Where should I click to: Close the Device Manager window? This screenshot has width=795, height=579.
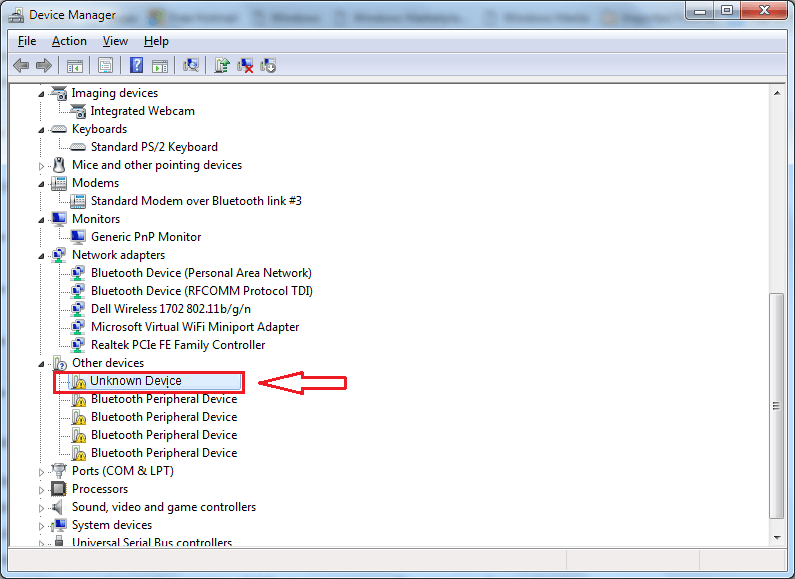point(764,11)
